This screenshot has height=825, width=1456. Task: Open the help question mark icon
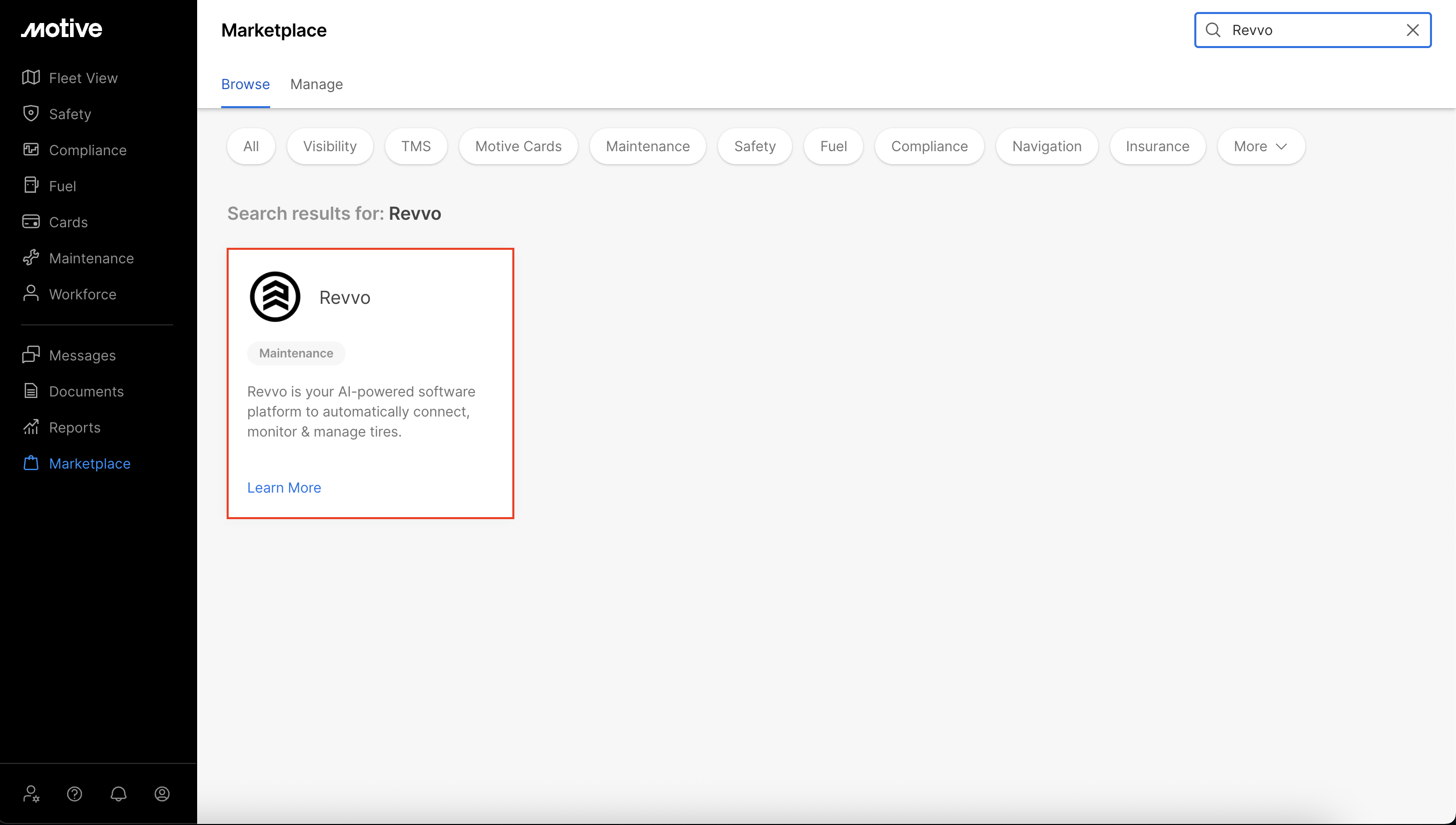75,794
